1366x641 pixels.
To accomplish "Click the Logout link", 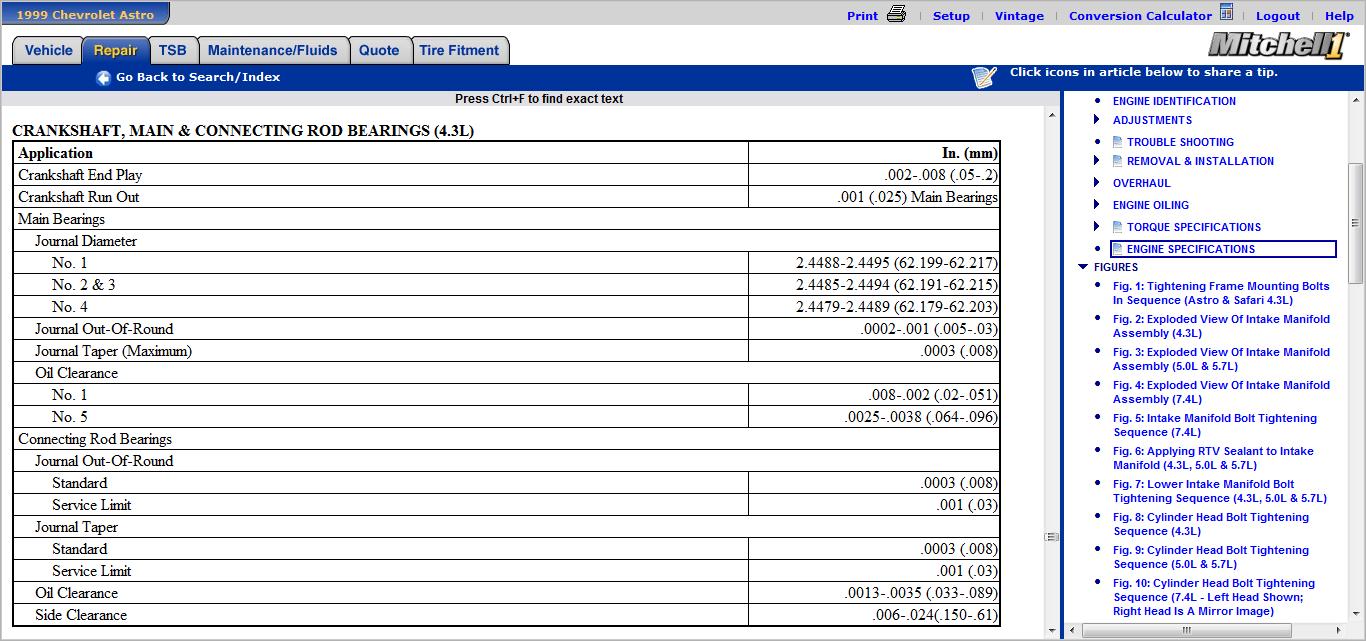I will click(x=1278, y=16).
